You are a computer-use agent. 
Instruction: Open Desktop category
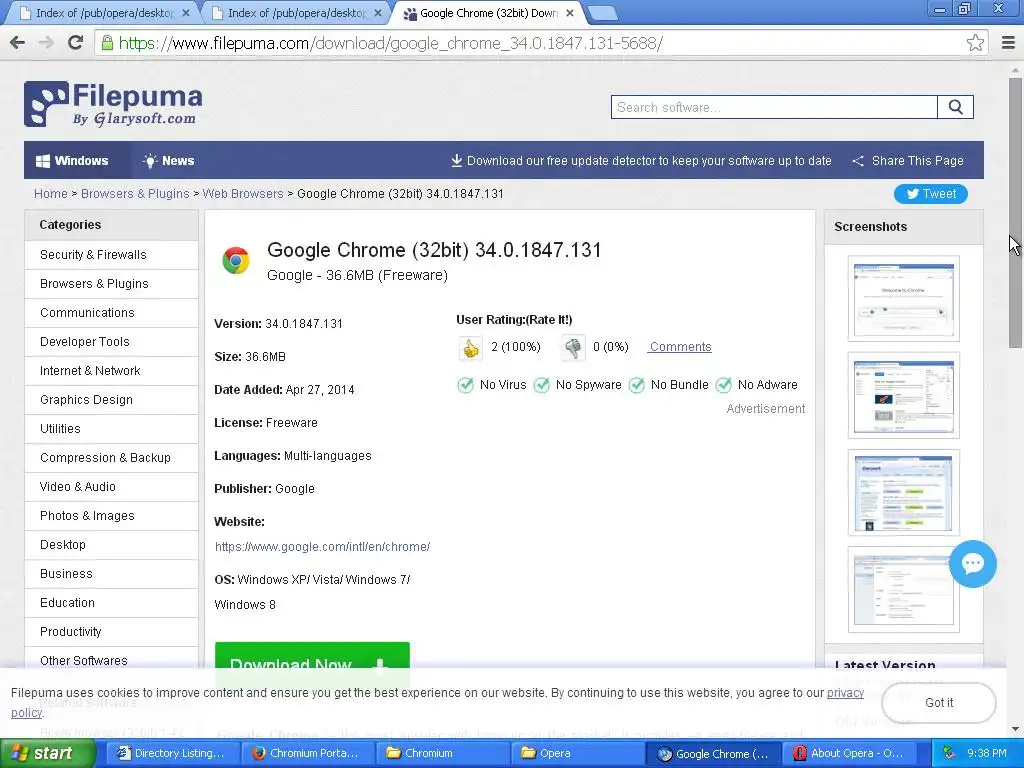[x=111, y=545]
